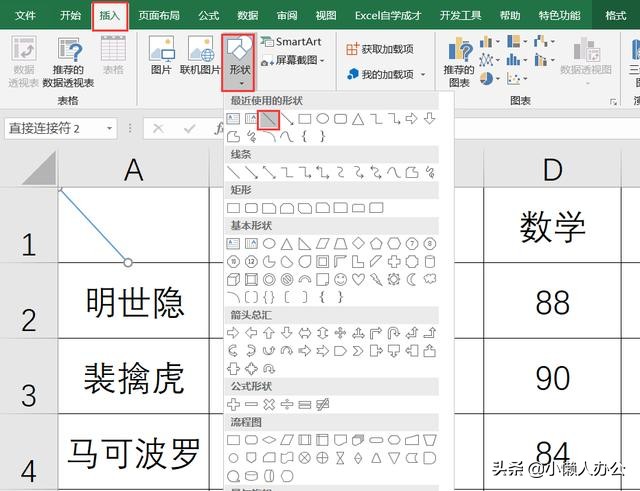The height and width of the screenshot is (491, 640).
Task: Pick the not-equal sign formula shape
Action: click(x=322, y=404)
